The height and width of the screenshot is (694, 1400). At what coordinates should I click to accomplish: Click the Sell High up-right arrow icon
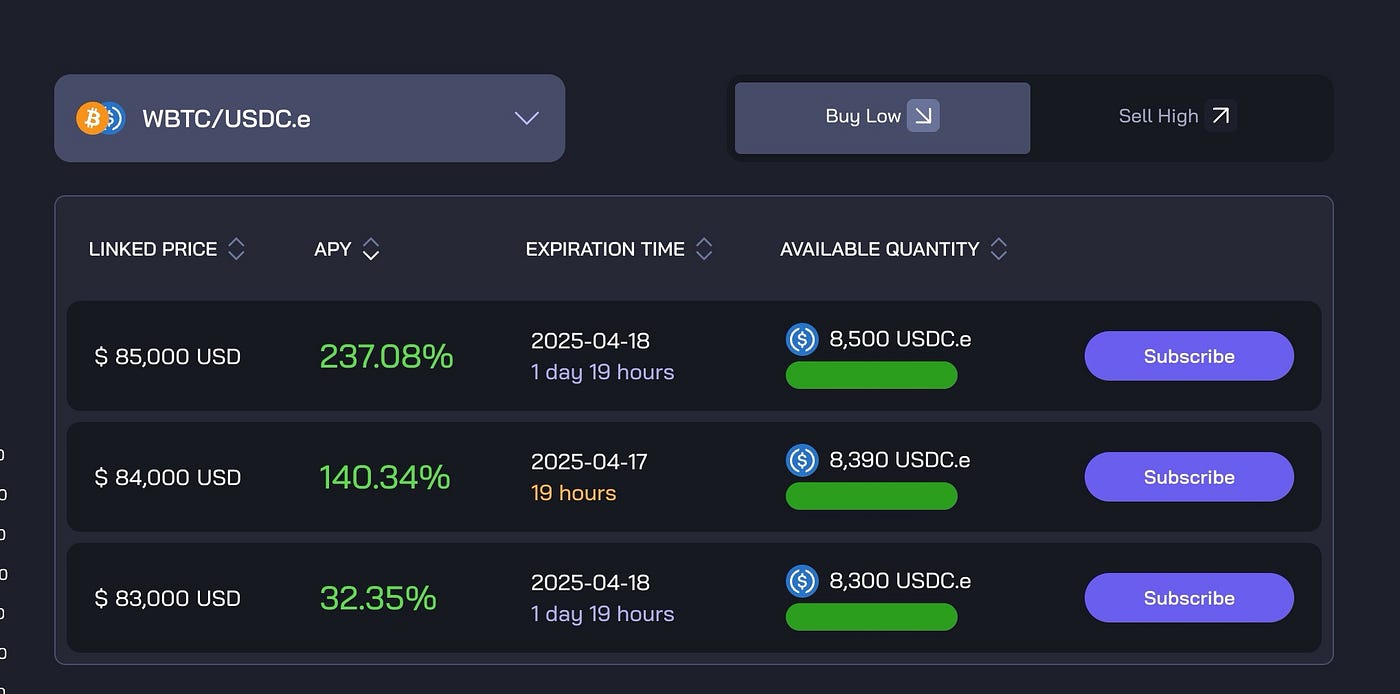tap(1220, 116)
